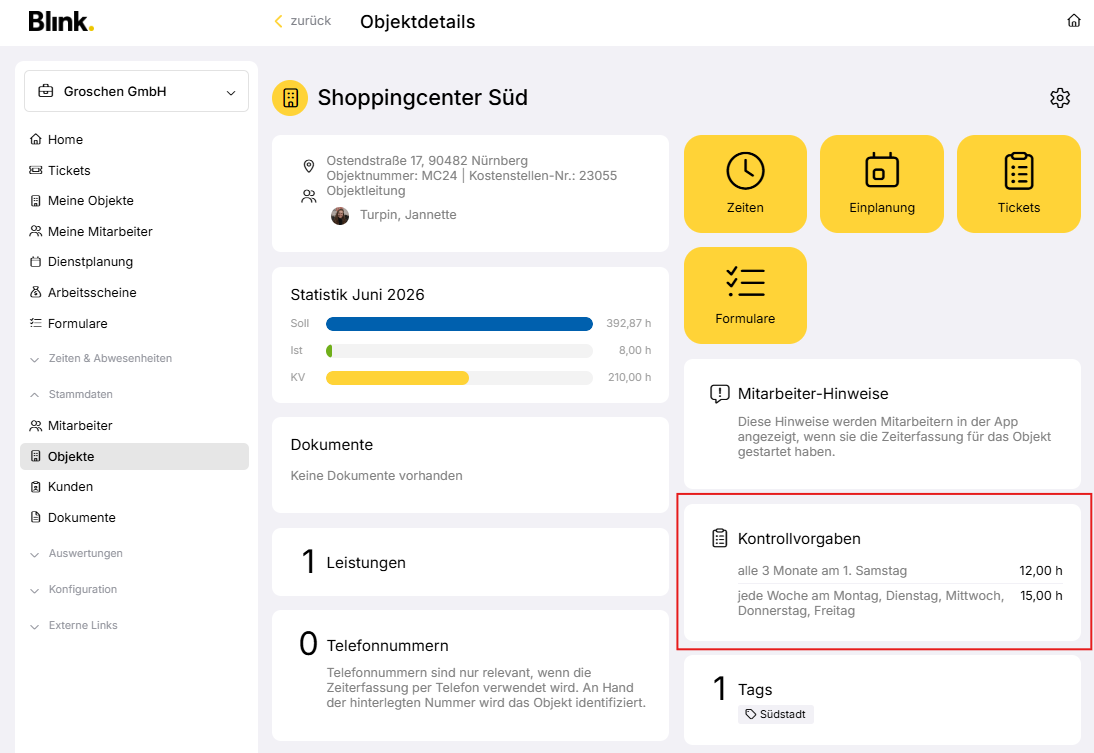Viewport: 1094px width, 753px height.
Task: Click the Südstadt tag chip
Action: point(776,714)
